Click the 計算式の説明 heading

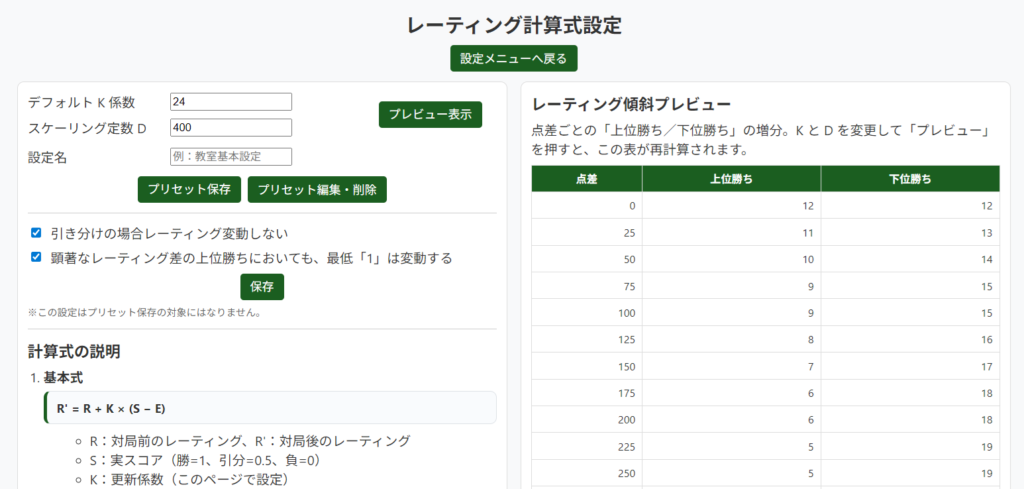(74, 351)
